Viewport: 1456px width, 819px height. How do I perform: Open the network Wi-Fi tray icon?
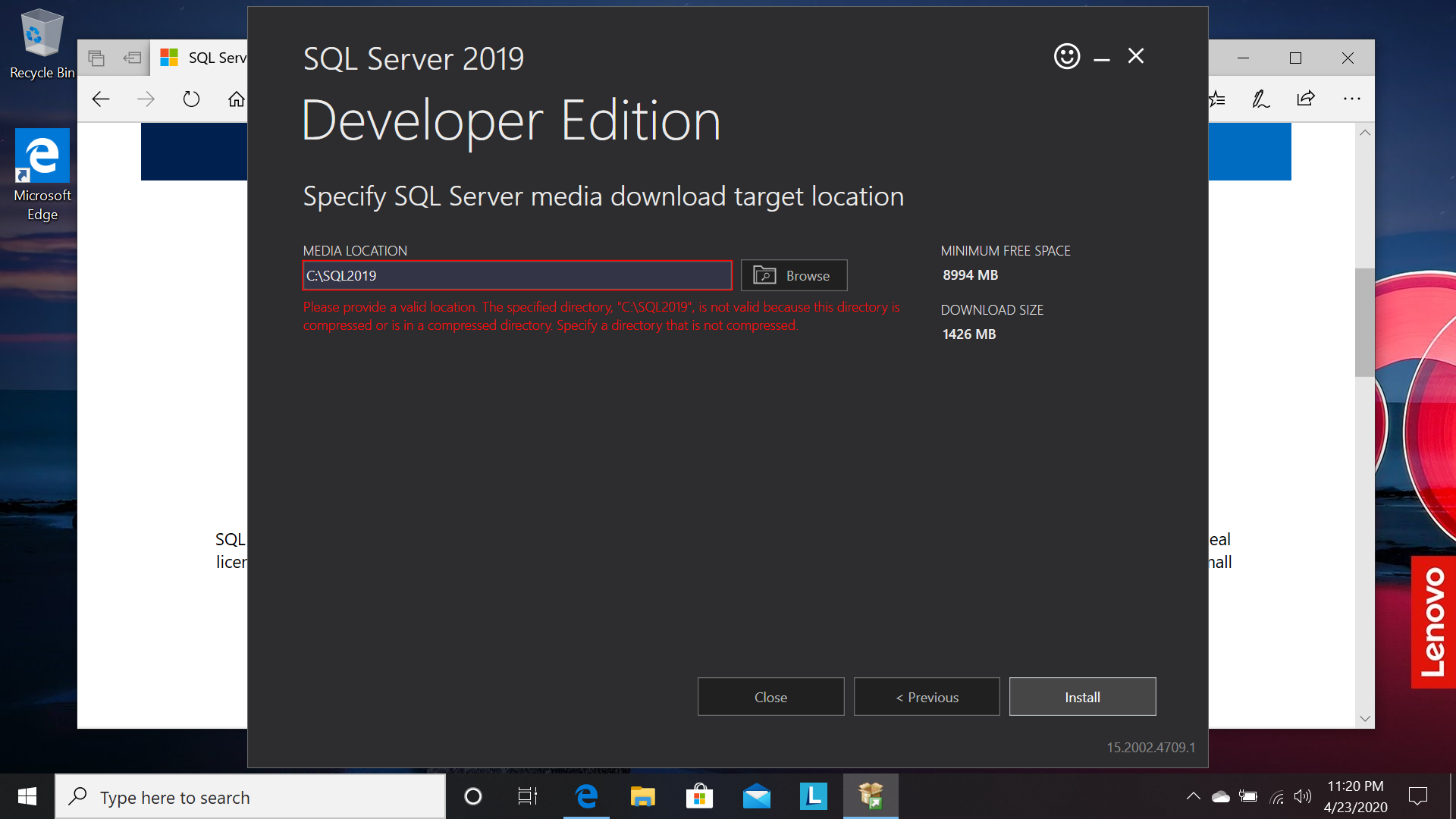[x=1276, y=796]
